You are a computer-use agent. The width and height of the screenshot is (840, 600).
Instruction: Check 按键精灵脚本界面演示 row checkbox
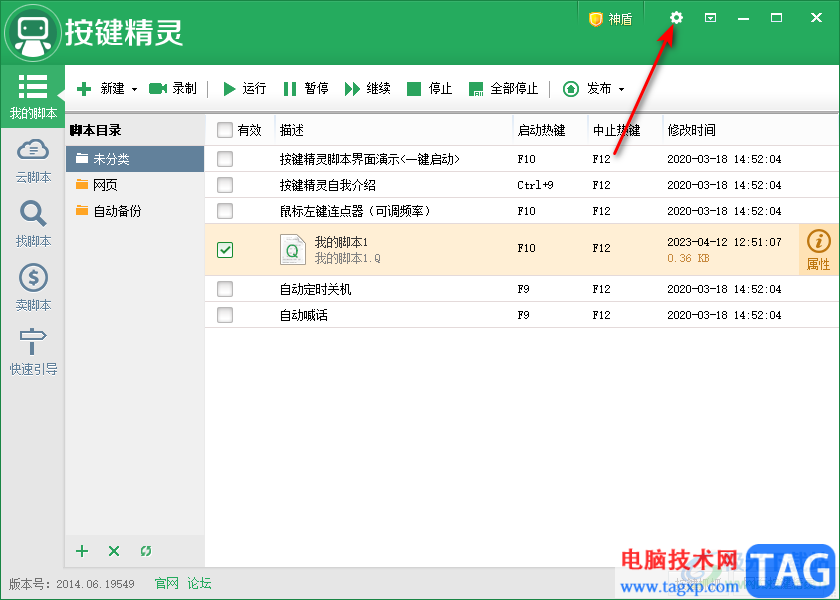(225, 159)
